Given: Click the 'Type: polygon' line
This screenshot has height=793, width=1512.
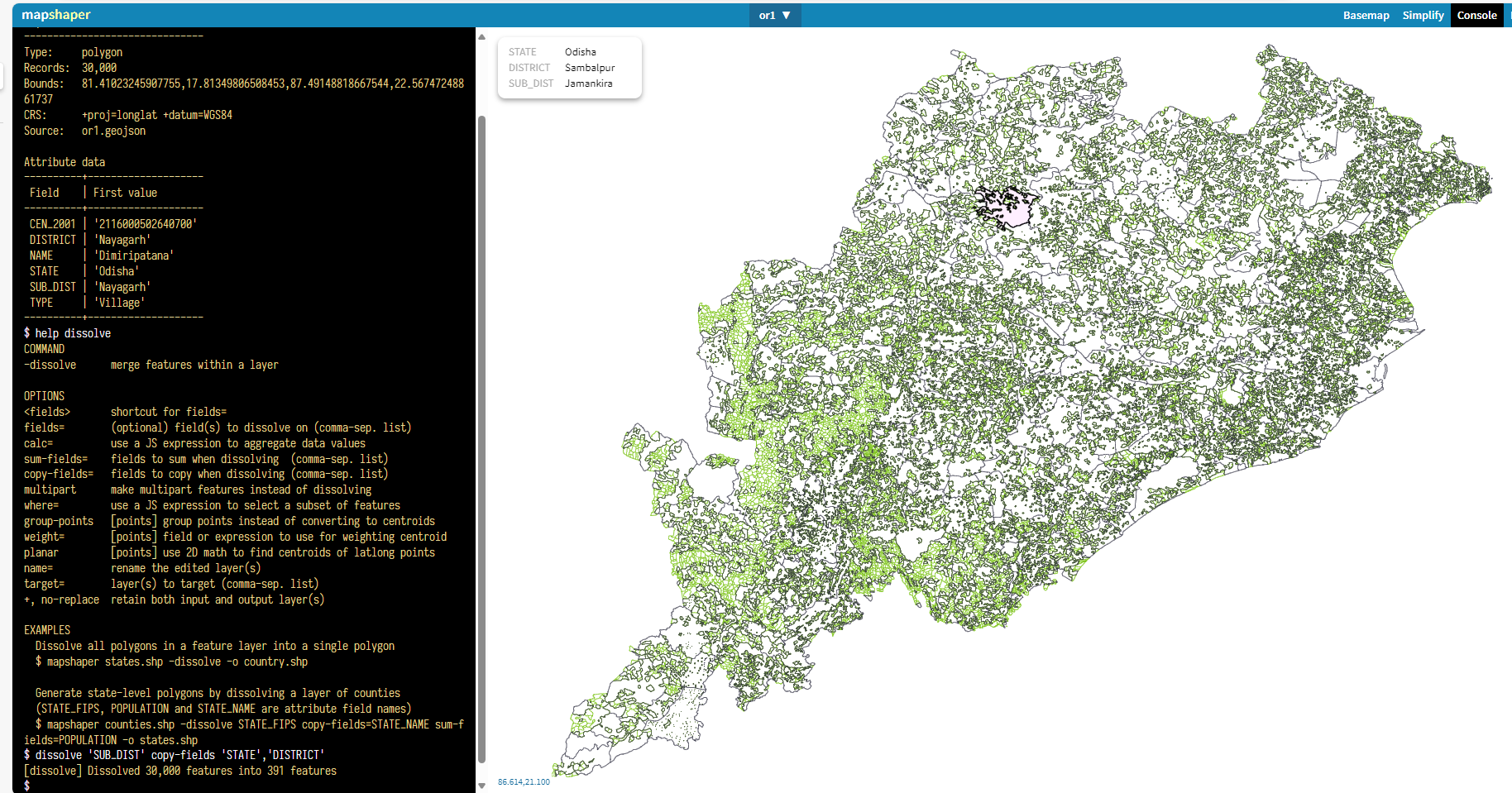Looking at the screenshot, I should tap(73, 52).
